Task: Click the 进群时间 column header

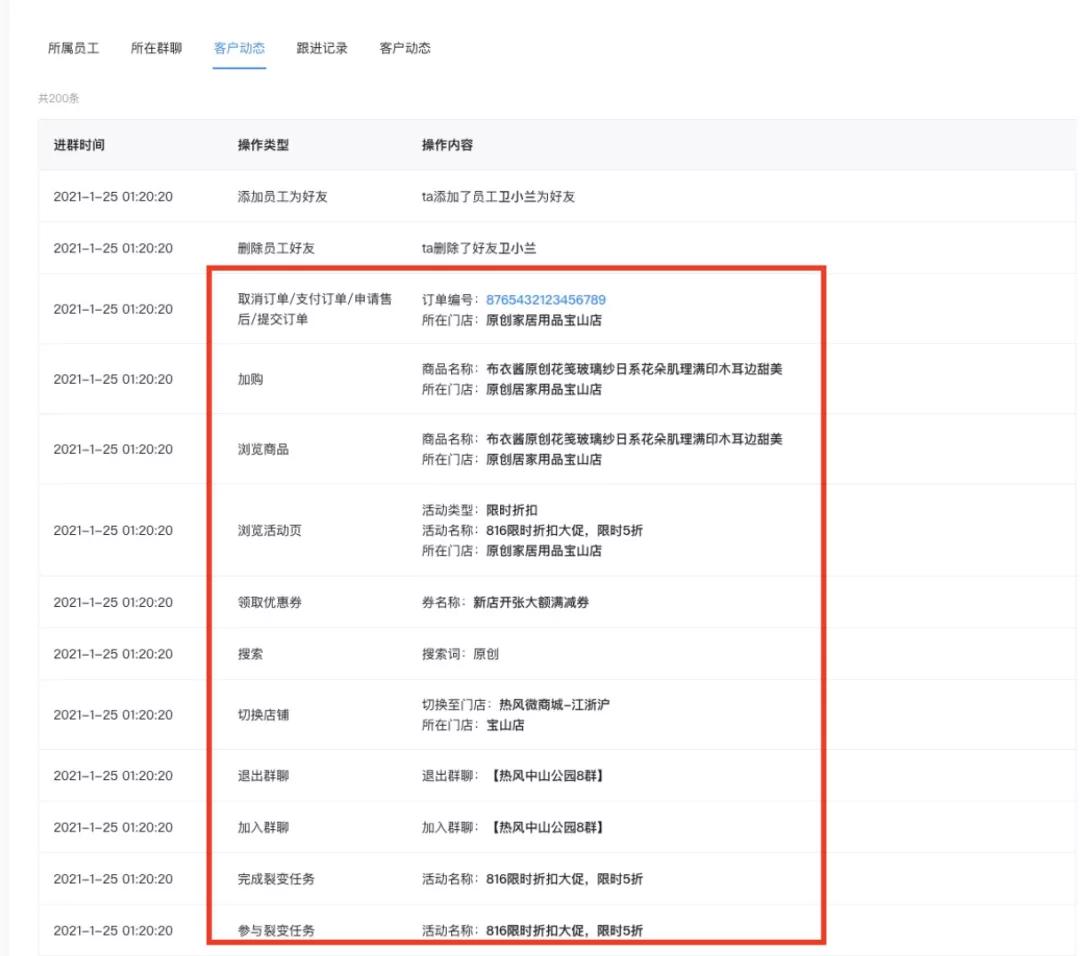Action: (77, 145)
